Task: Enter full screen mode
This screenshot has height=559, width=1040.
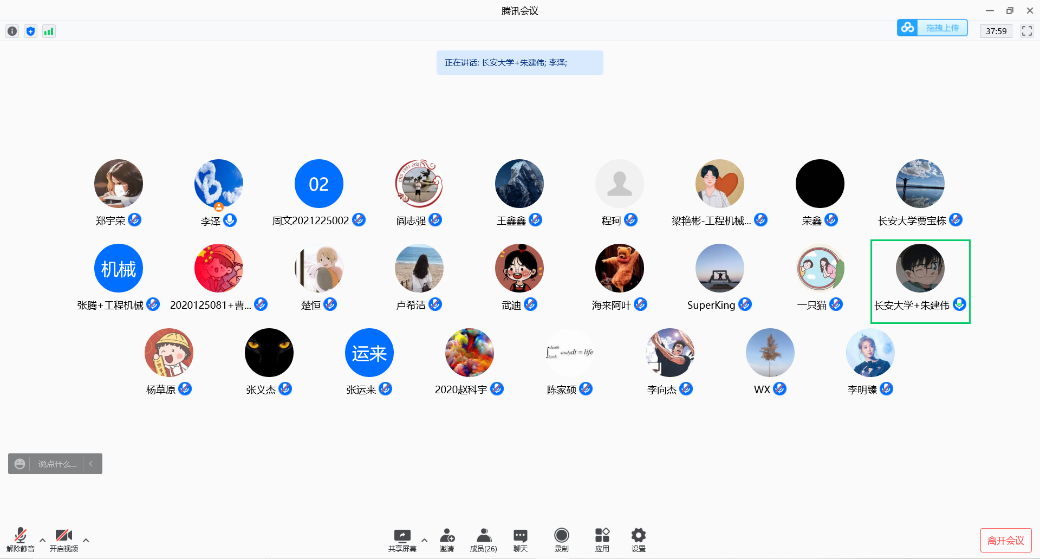Action: [1026, 31]
